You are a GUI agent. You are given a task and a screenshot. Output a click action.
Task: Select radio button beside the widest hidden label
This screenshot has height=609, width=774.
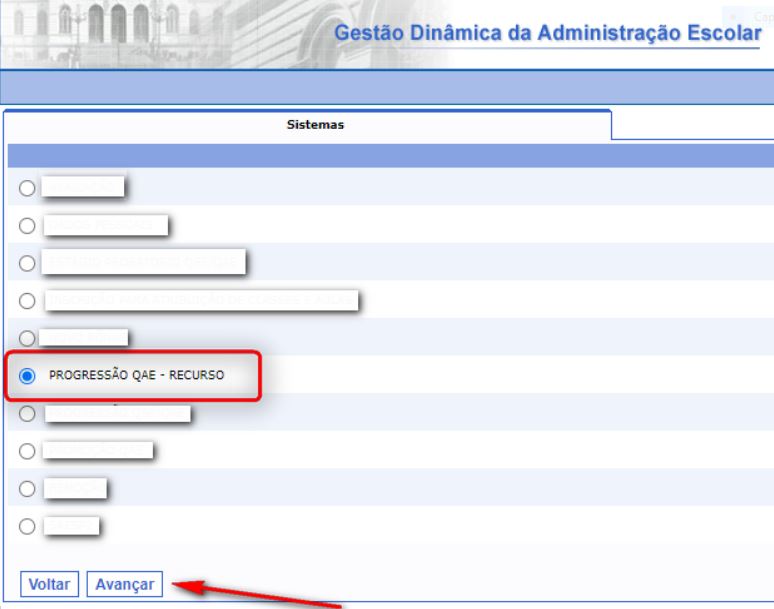click(27, 301)
